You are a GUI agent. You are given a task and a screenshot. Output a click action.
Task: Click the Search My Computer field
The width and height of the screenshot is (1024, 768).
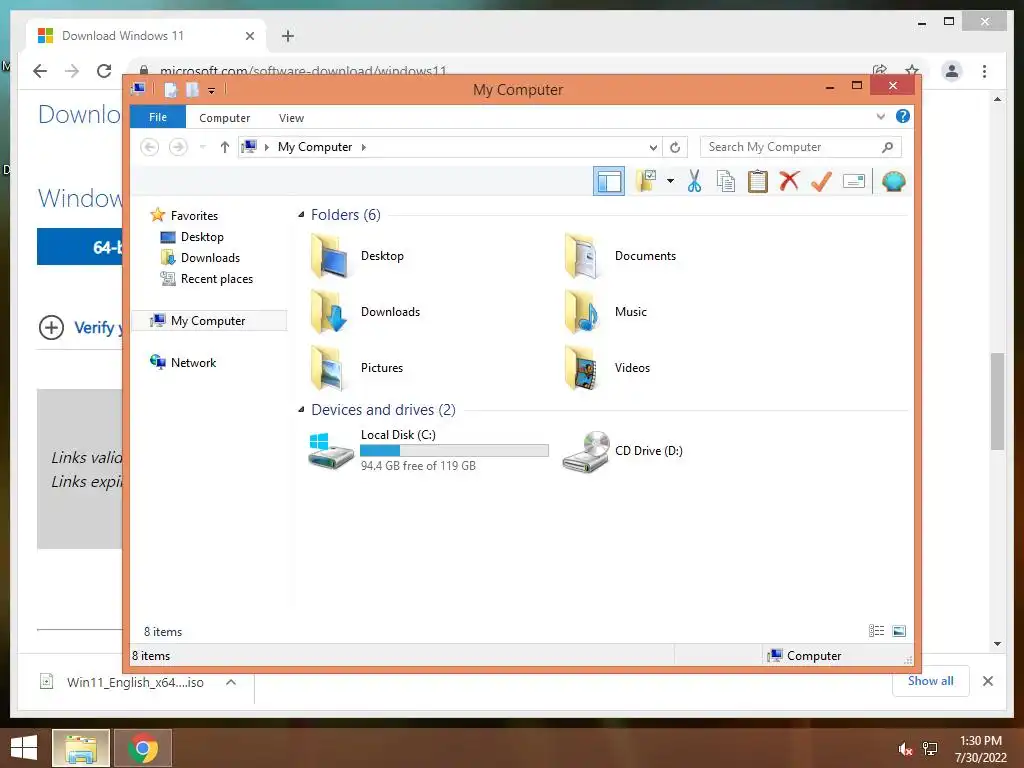pos(801,147)
